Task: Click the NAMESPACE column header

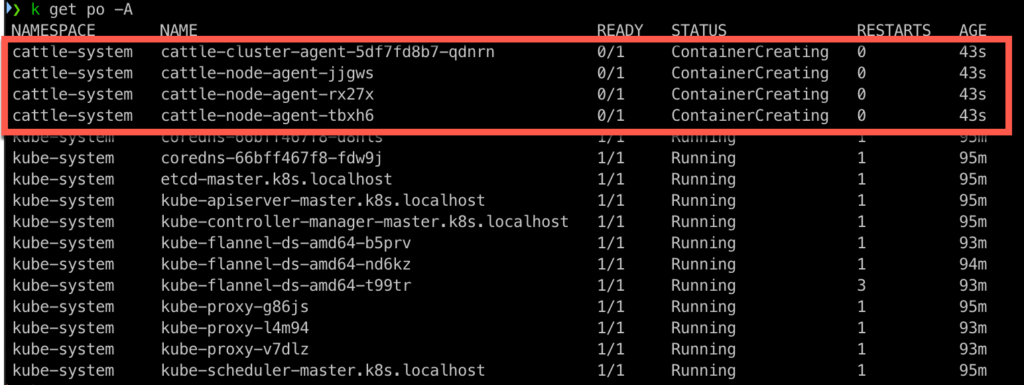Action: (x=54, y=30)
